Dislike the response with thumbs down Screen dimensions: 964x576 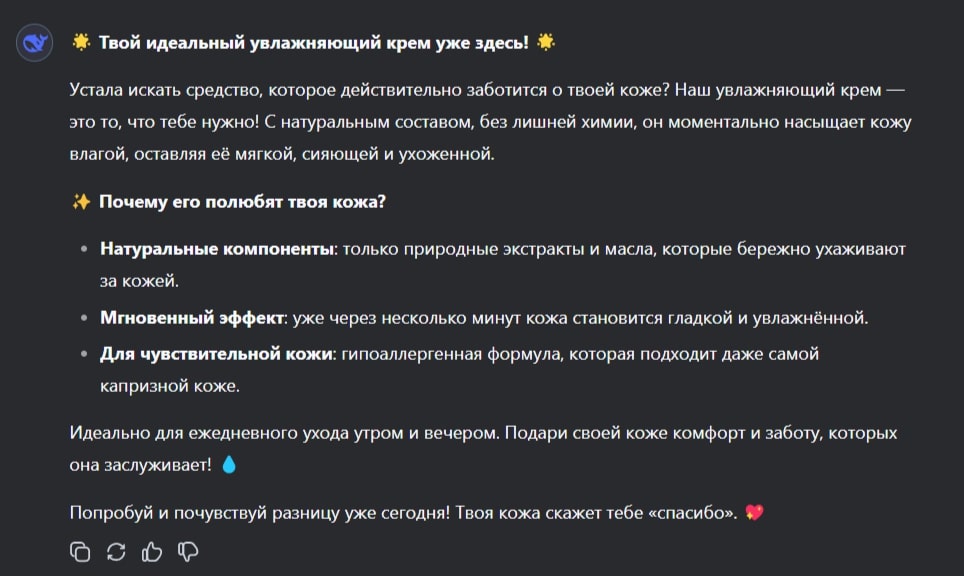[x=188, y=552]
